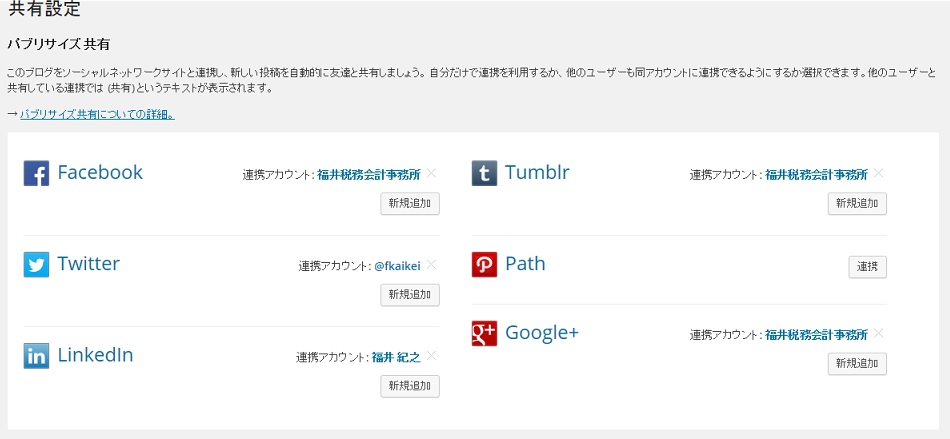Open the @fkaikei Twitter account link

click(x=396, y=266)
